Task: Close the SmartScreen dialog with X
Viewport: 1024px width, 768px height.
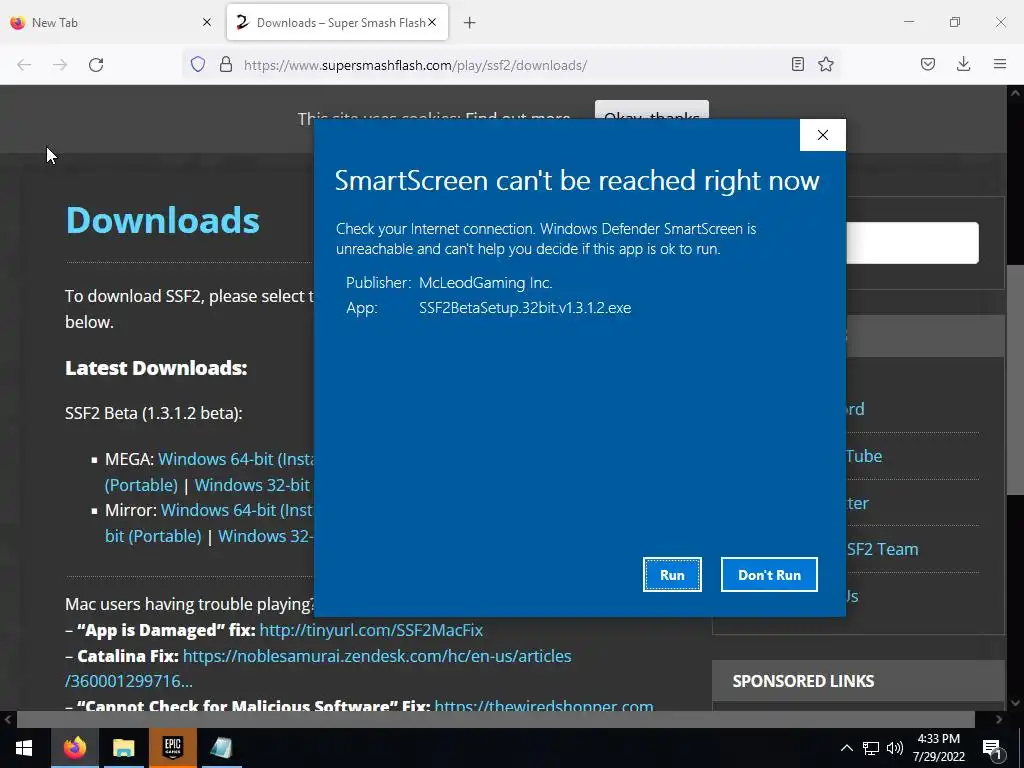Action: (823, 135)
